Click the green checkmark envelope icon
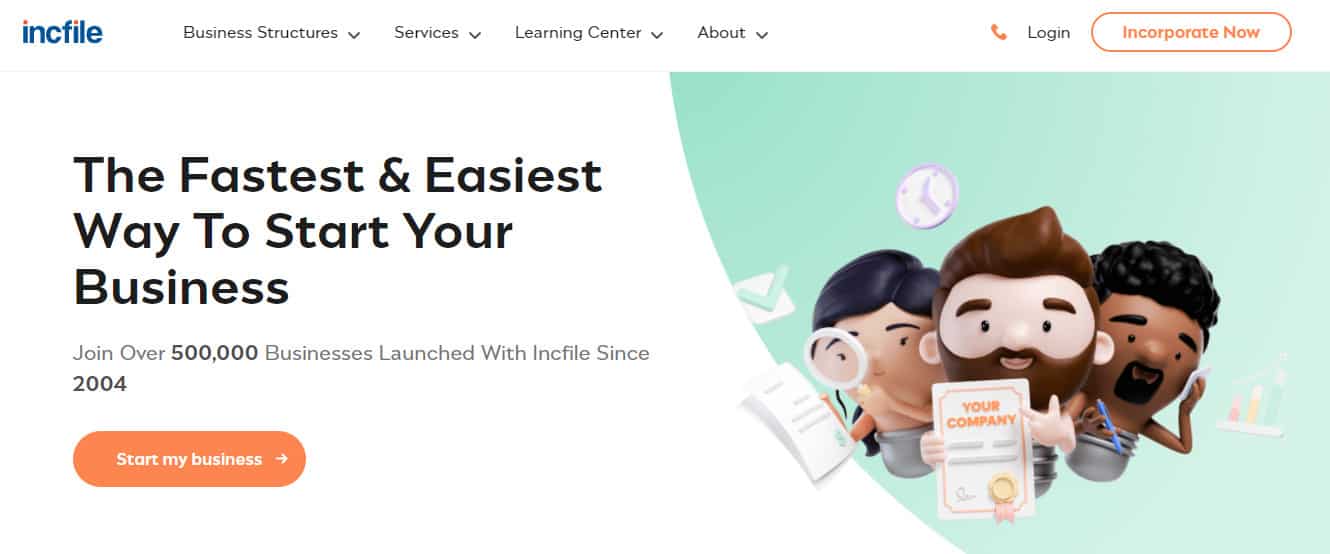 pyautogui.click(x=764, y=293)
